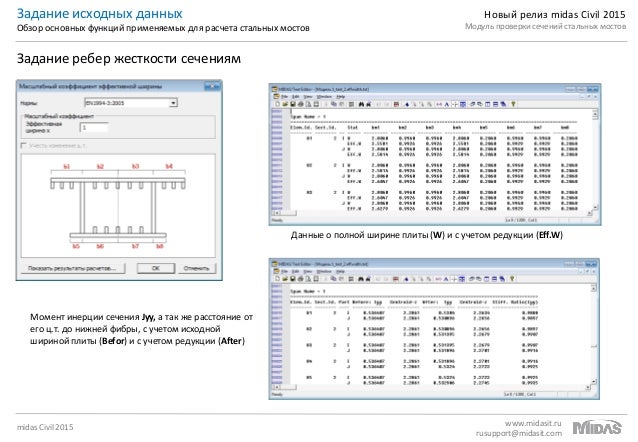Screen dimensions: 638x442
Task: Open File menu in the Iyy text editor
Action: coord(284,271)
